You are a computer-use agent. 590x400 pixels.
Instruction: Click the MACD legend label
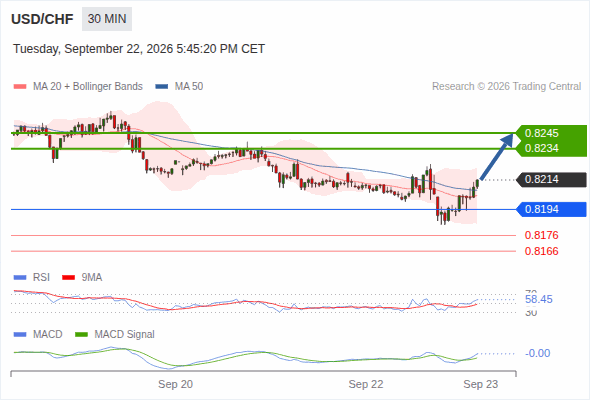click(x=47, y=335)
